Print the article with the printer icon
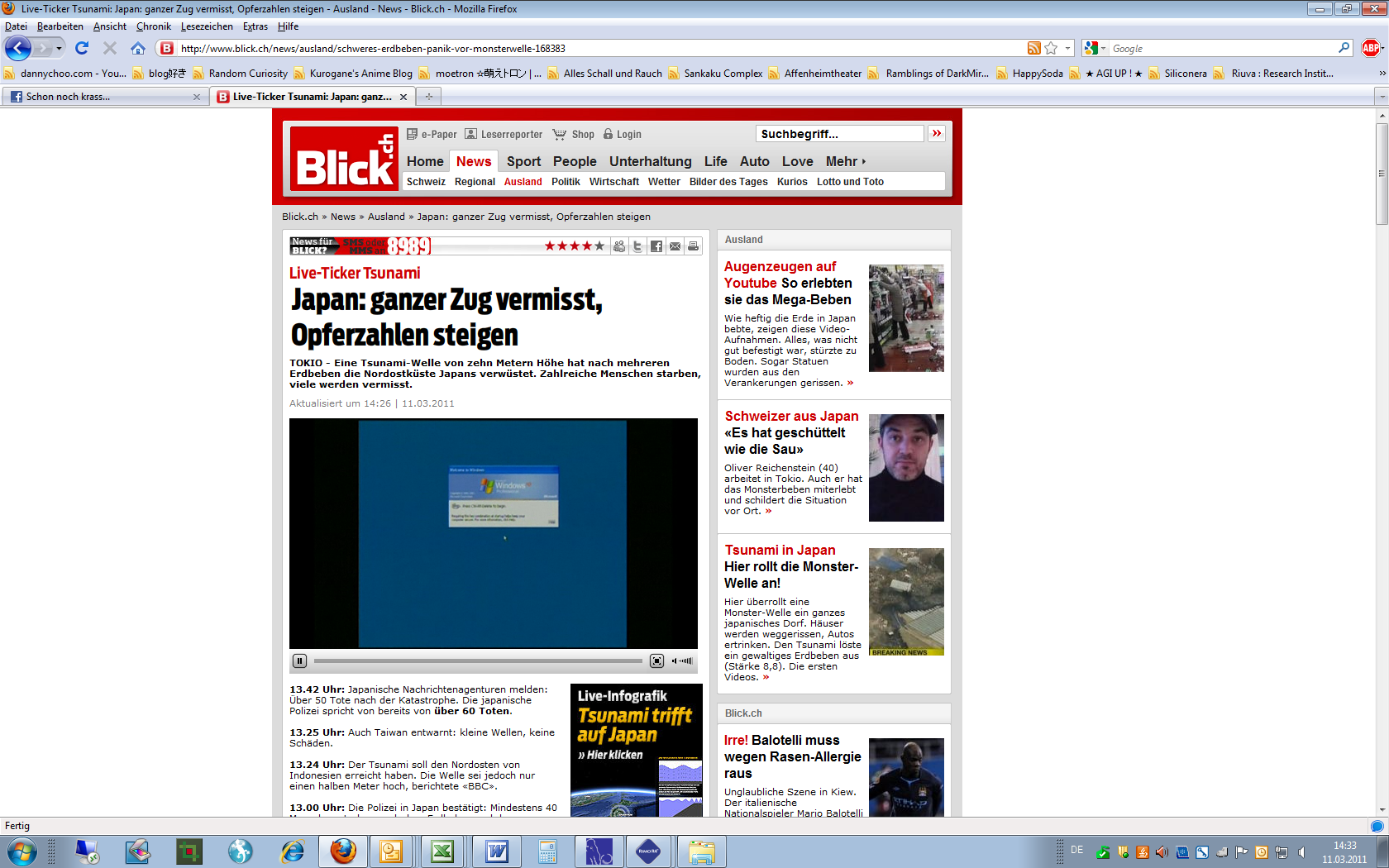Screen dimensions: 1389x868 [x=693, y=246]
